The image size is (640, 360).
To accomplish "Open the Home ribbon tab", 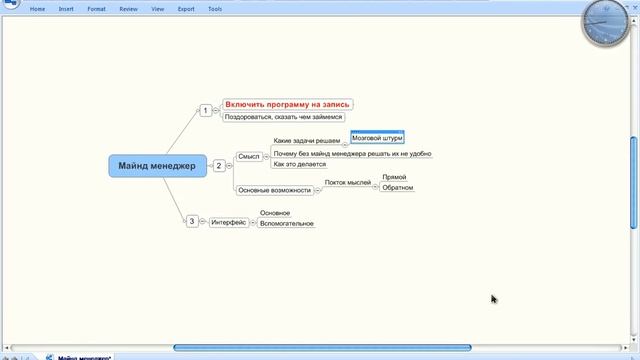I will point(37,9).
